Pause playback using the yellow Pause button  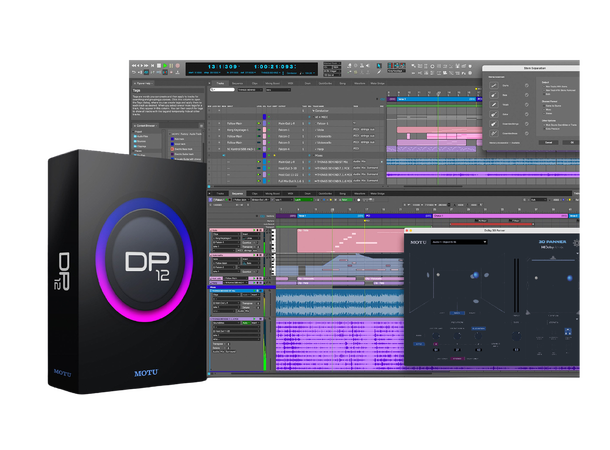171,66
